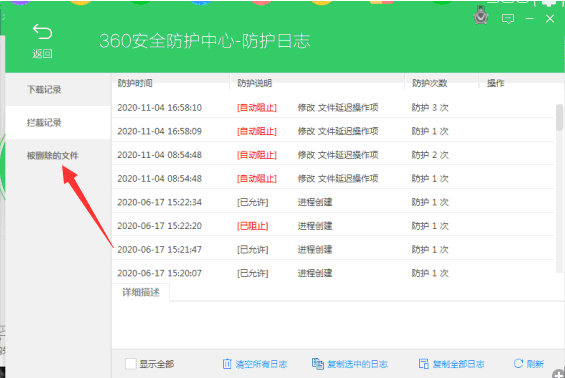Enable the 显示全部 checkbox
Viewport: 565px width, 378px height.
point(131,364)
